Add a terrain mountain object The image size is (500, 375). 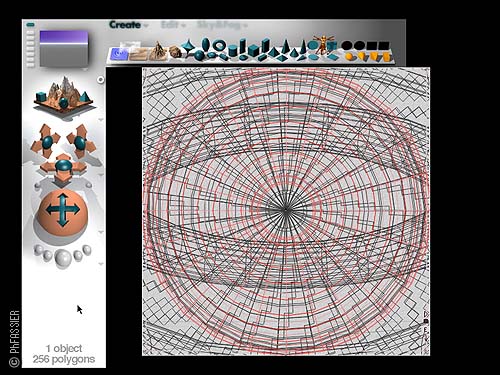click(158, 51)
